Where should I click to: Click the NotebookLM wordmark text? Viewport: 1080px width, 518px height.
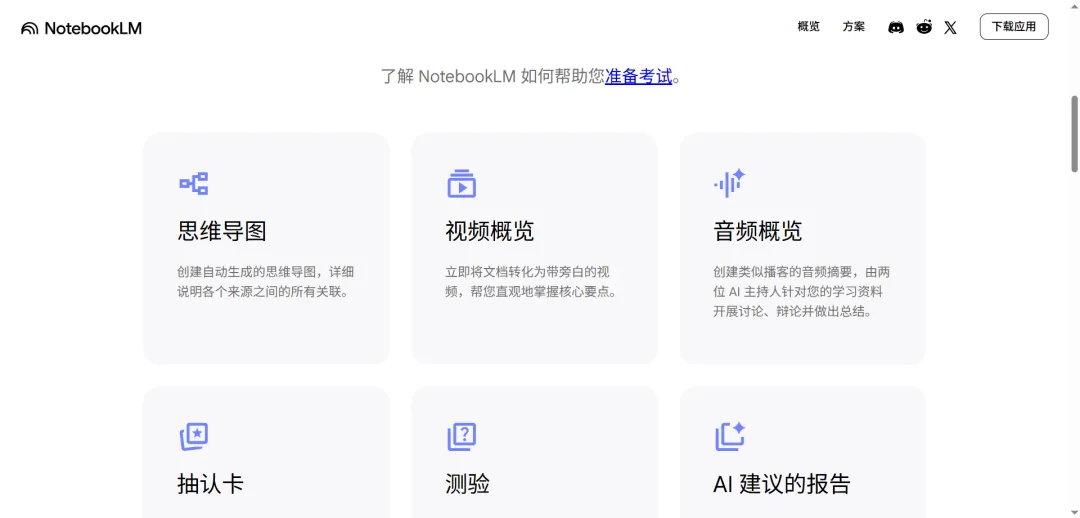(x=93, y=28)
